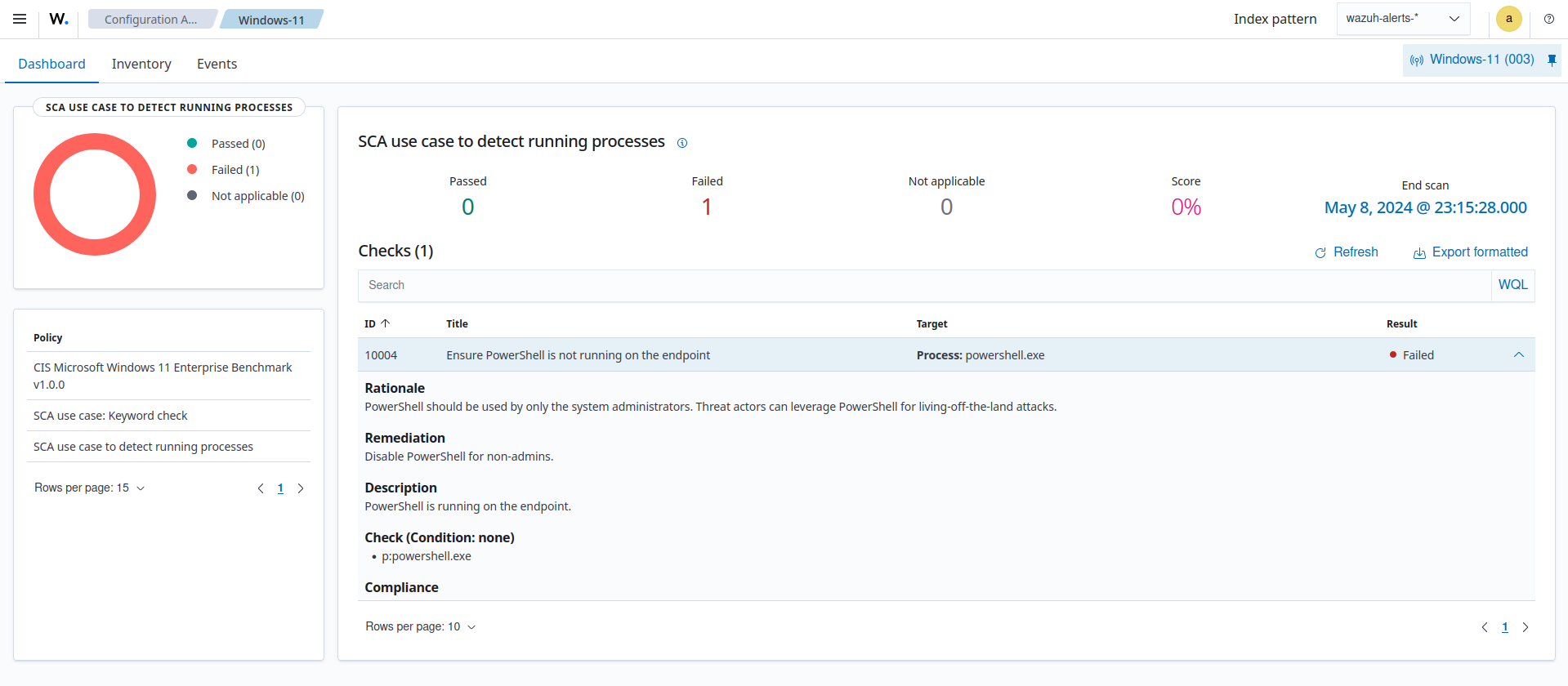Screen dimensions: 1568x686
Task: Sort checks by ID column arrow
Action: (x=386, y=323)
